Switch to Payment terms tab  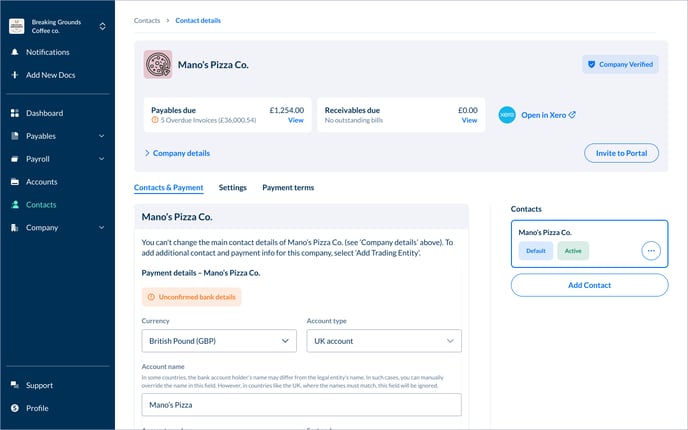[x=288, y=187]
